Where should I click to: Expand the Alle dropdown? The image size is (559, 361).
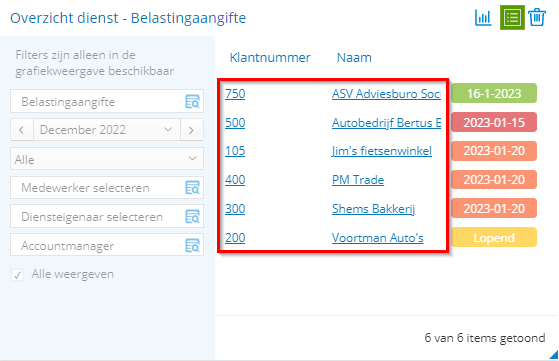107,159
